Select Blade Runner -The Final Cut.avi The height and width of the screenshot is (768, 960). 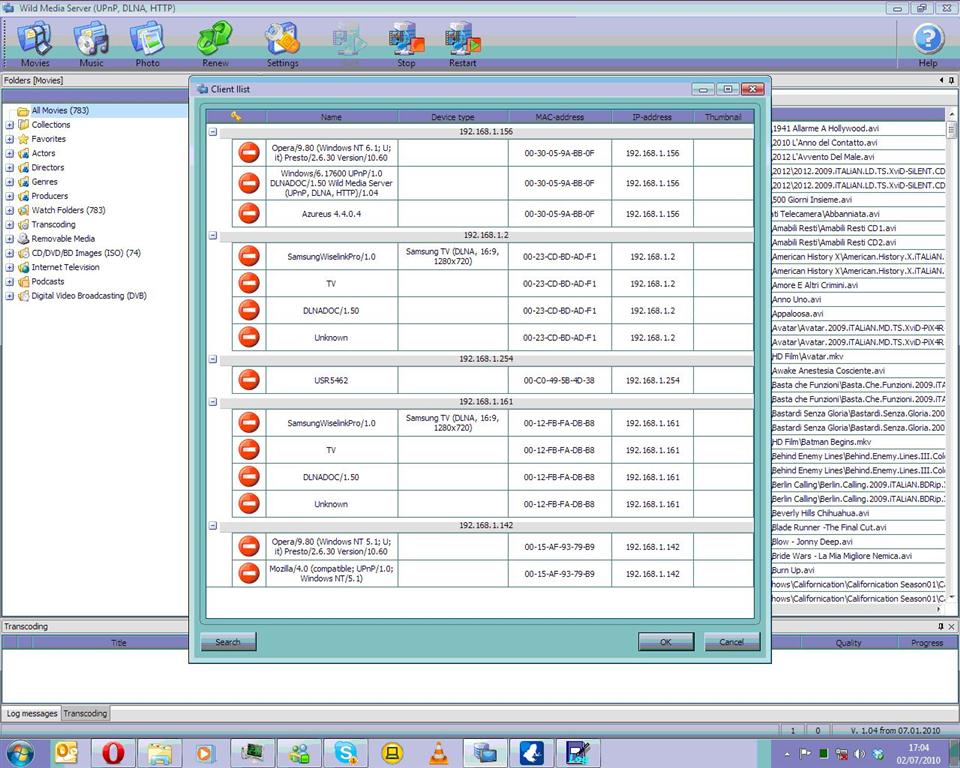(x=829, y=527)
